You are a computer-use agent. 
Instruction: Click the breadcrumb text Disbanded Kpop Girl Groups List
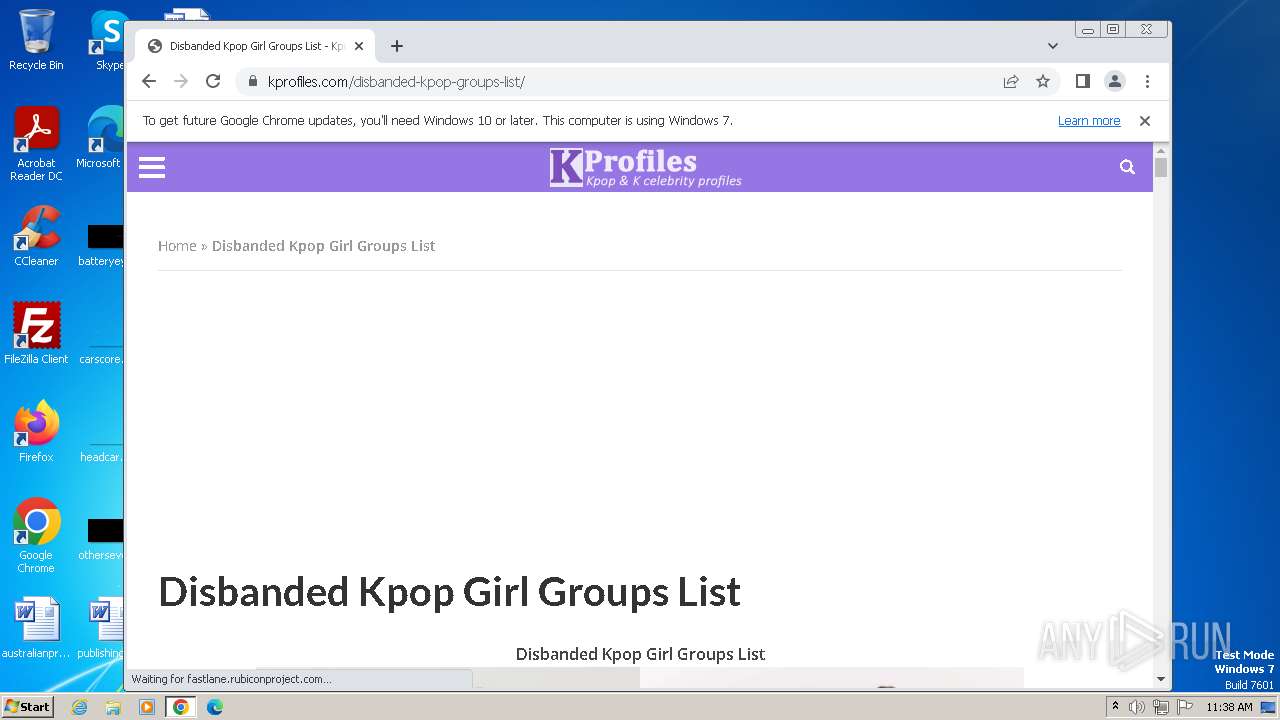coord(323,246)
